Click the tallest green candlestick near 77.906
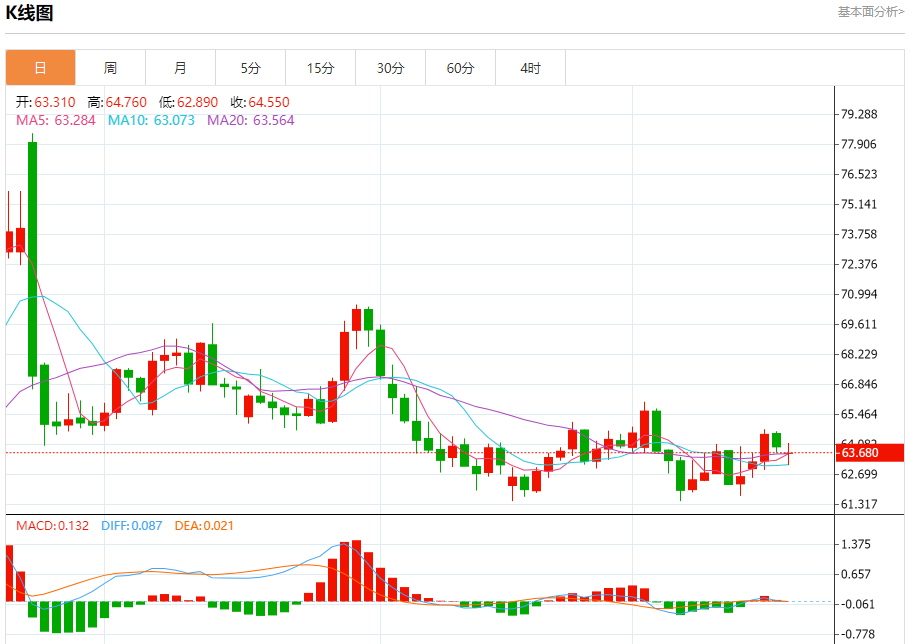 click(x=33, y=259)
